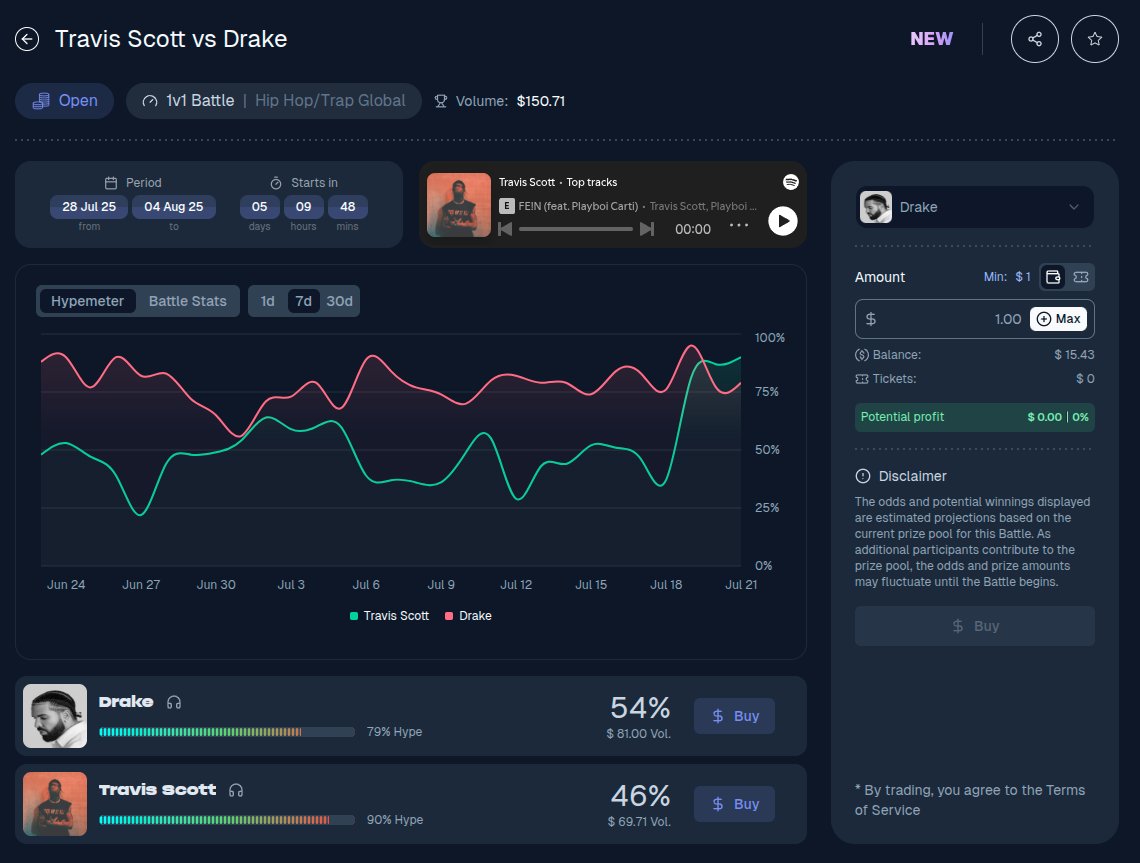This screenshot has width=1140, height=863.
Task: Click the Travis Scott Top tracks title
Action: click(558, 182)
